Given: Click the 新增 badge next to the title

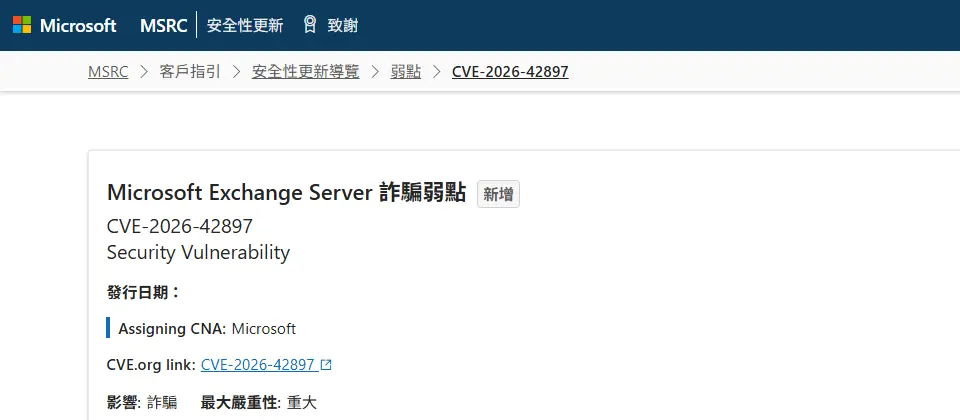Looking at the screenshot, I should [498, 195].
